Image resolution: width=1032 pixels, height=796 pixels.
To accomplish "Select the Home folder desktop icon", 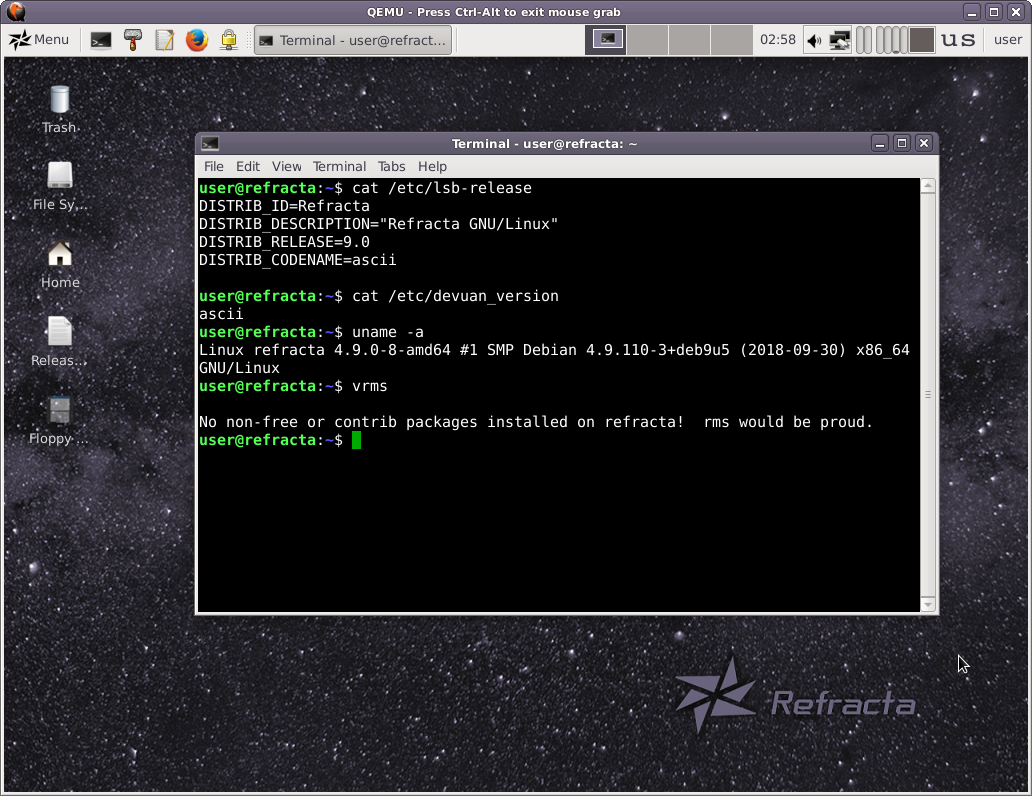I will click(x=60, y=264).
